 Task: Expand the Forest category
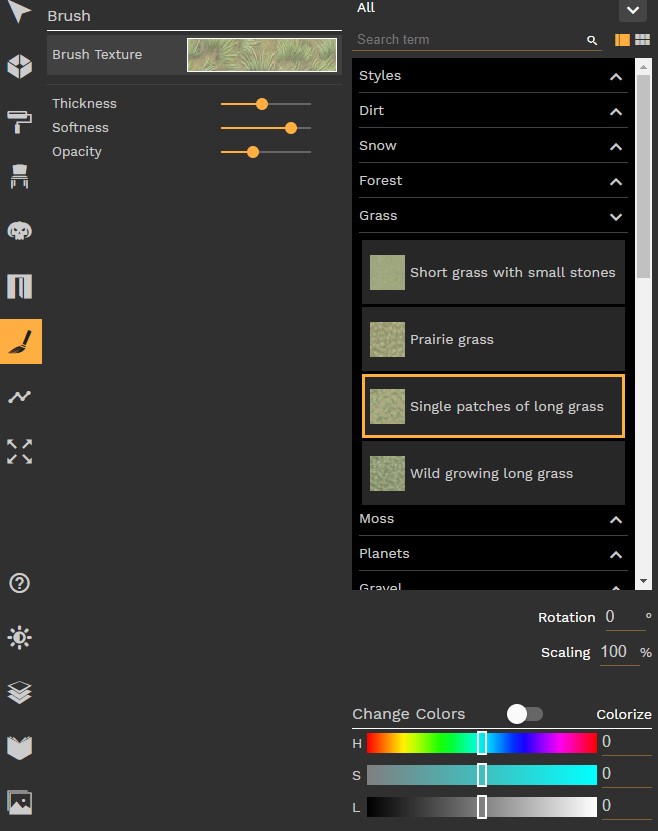[x=615, y=182]
